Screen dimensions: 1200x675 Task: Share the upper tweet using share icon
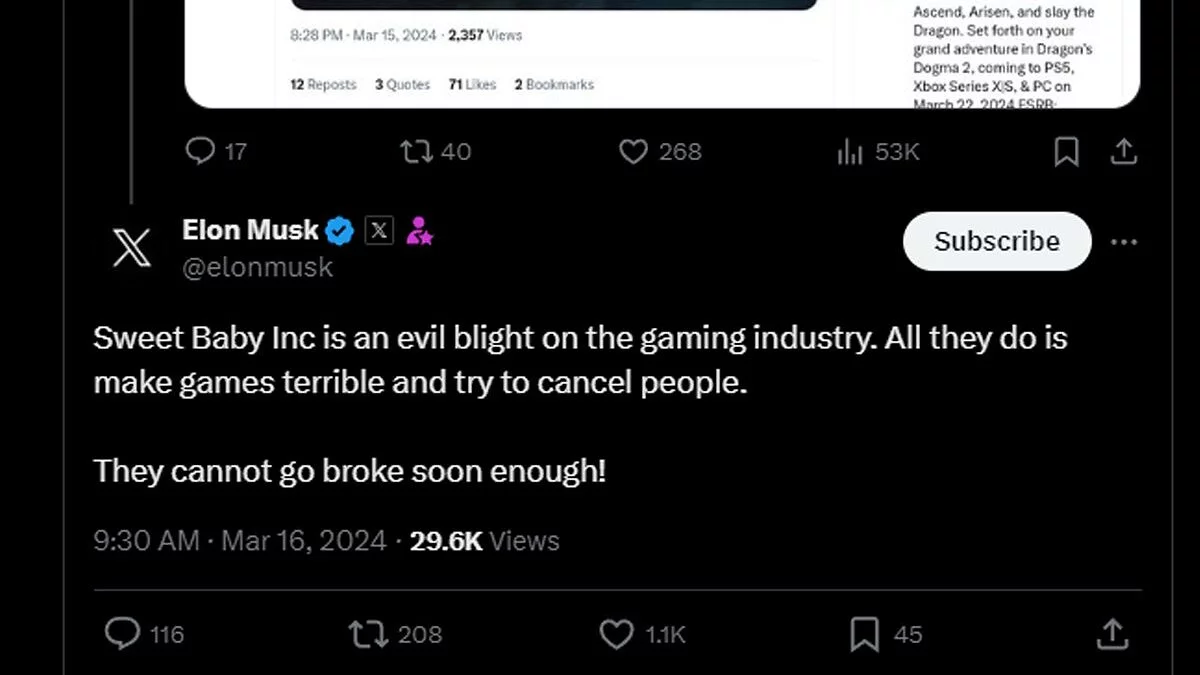(x=1123, y=151)
